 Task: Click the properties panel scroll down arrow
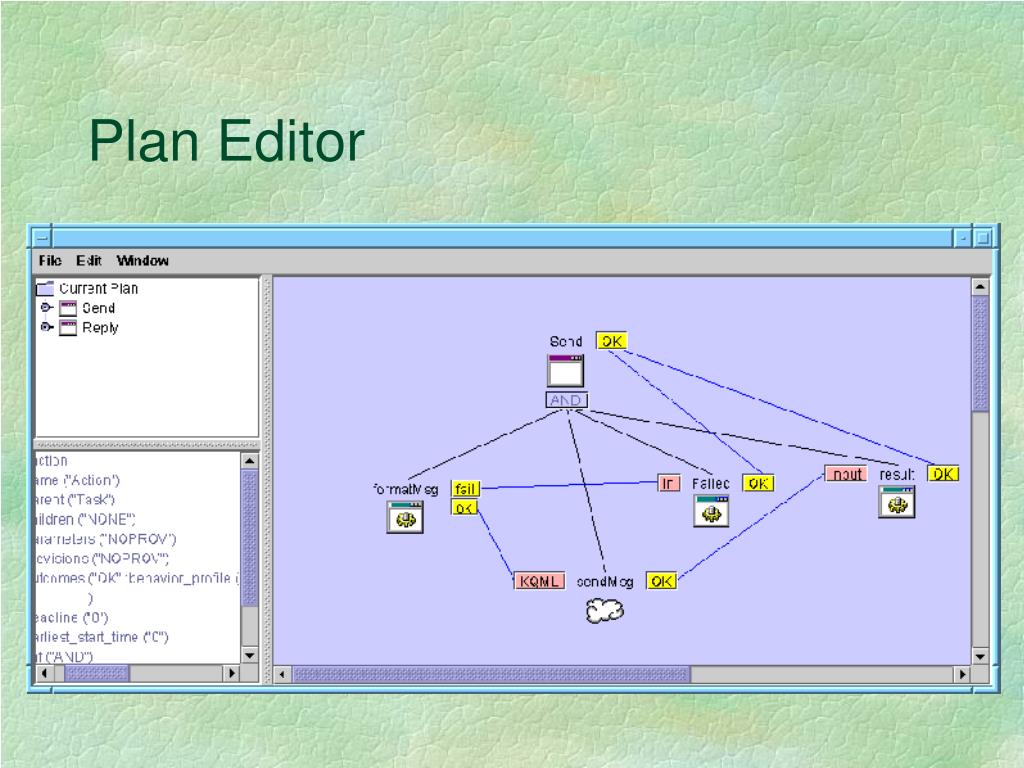(x=249, y=654)
